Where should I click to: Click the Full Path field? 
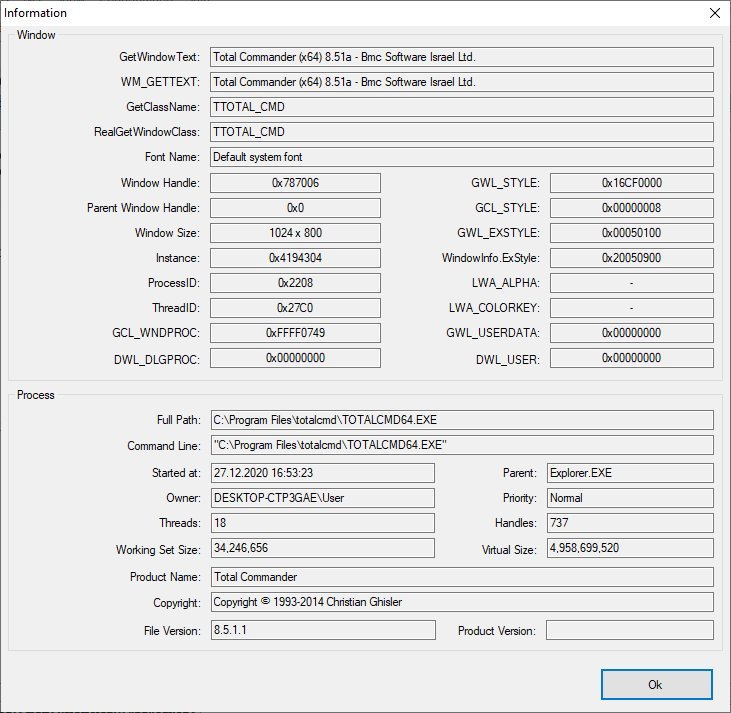point(461,420)
